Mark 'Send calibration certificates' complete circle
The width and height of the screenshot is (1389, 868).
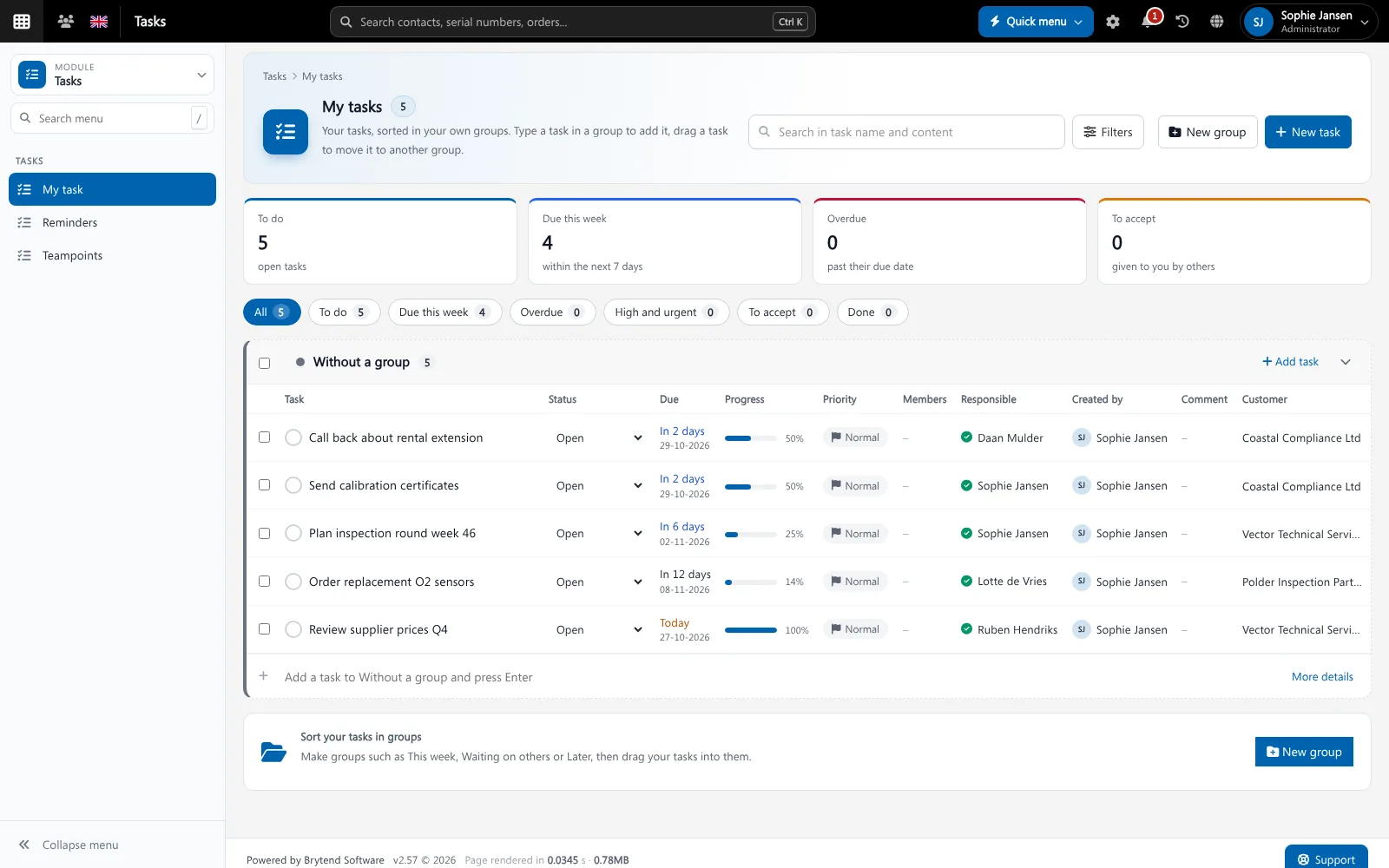pos(293,485)
